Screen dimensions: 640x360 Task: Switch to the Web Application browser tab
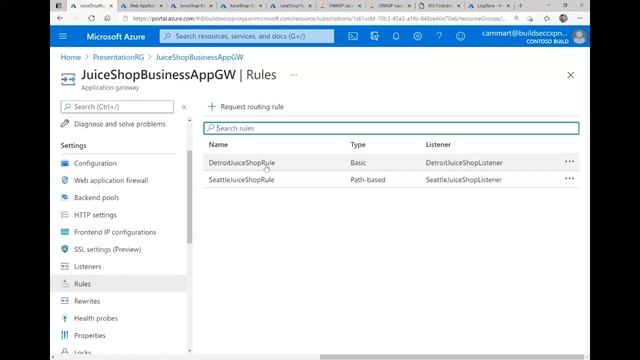click(x=141, y=6)
